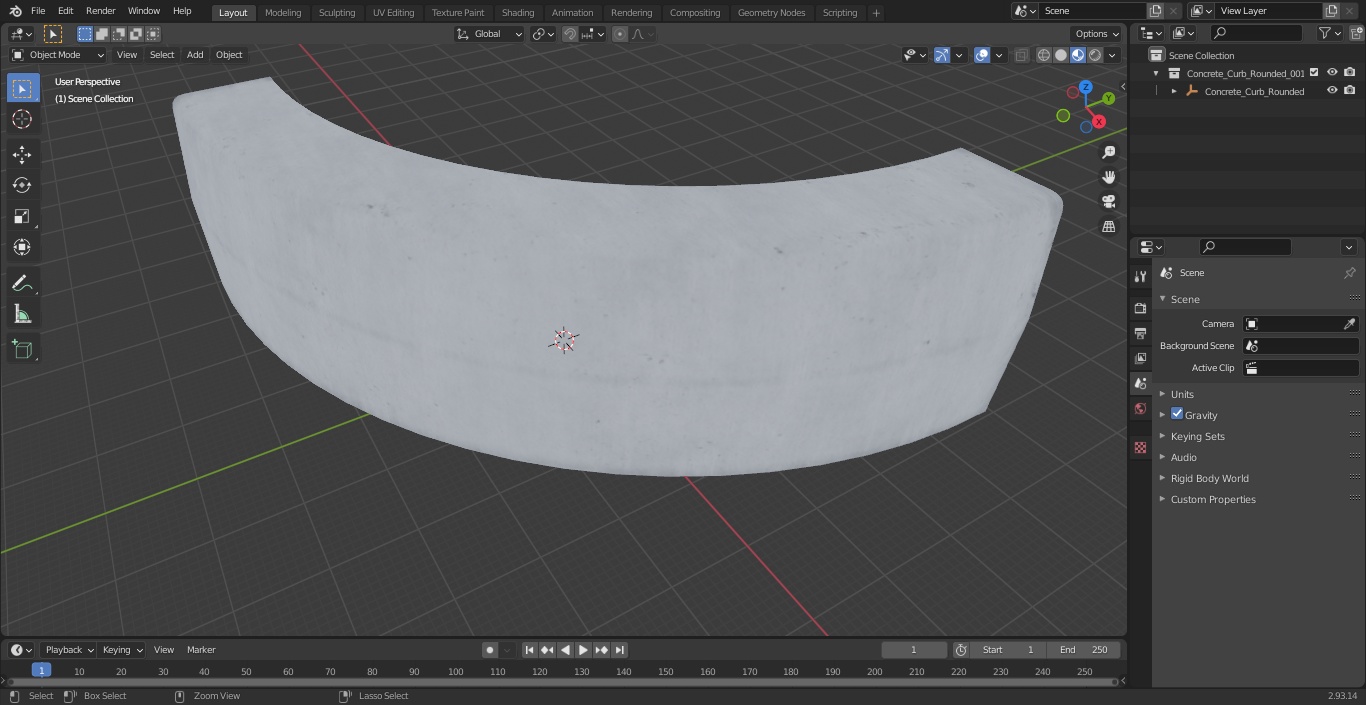Select the Transform tool

tap(22, 247)
